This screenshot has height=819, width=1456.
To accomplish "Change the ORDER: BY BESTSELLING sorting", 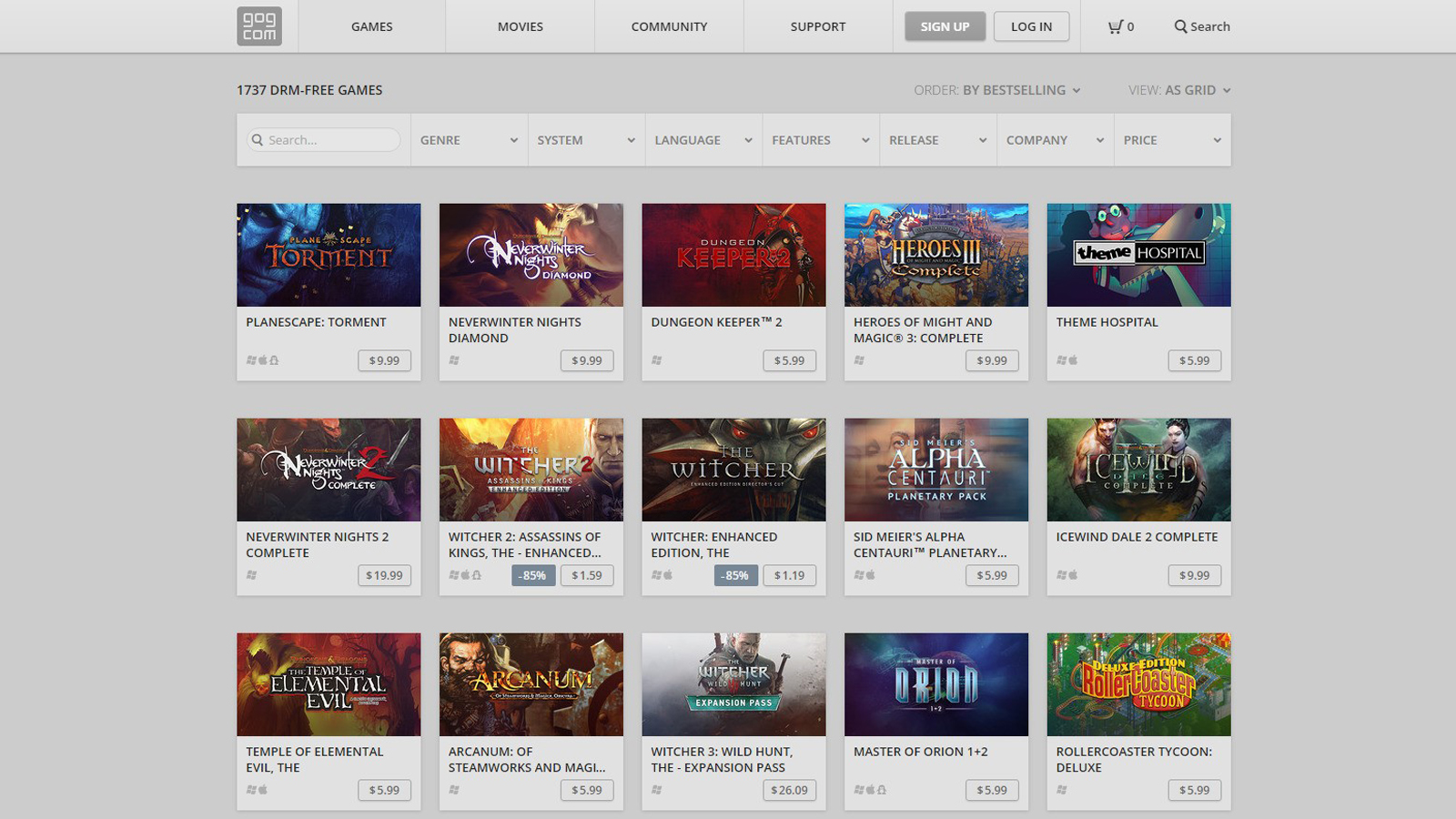I will (x=997, y=90).
